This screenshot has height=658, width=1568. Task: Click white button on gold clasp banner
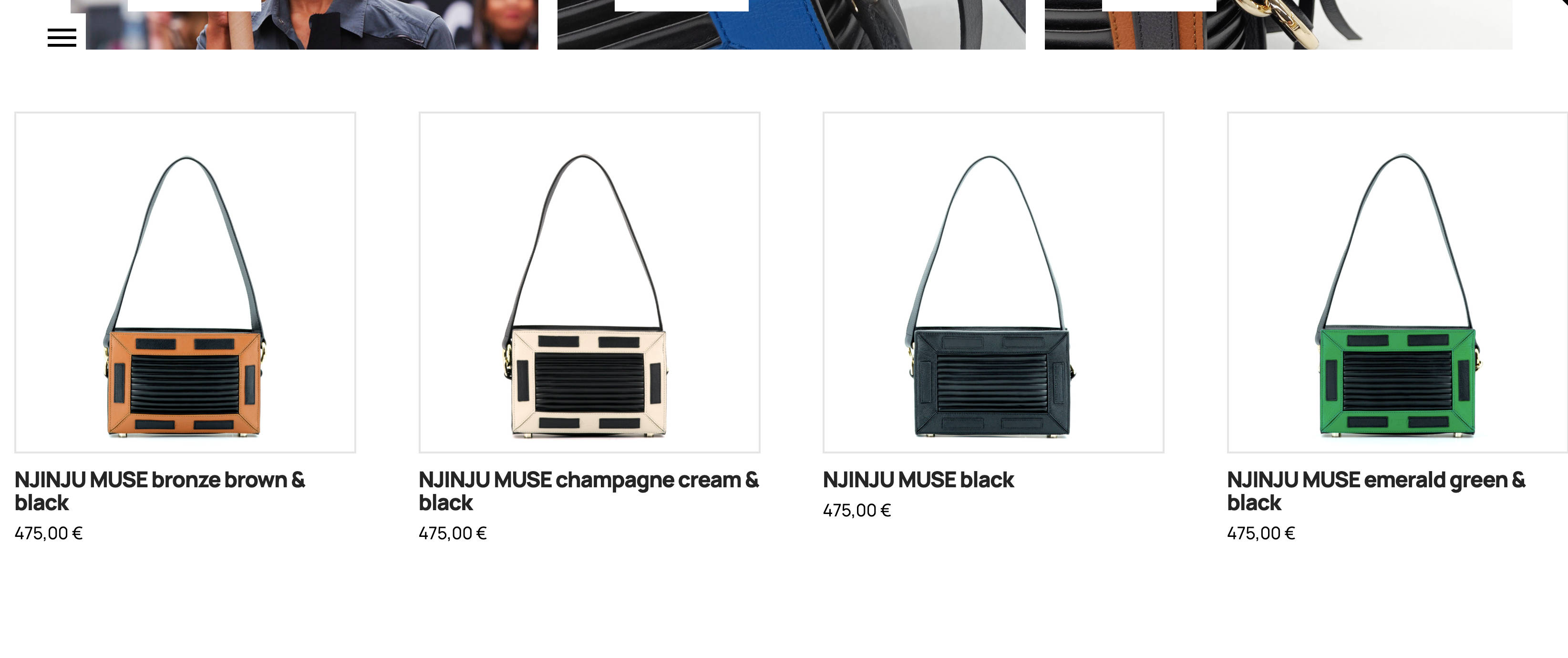[1159, 5]
